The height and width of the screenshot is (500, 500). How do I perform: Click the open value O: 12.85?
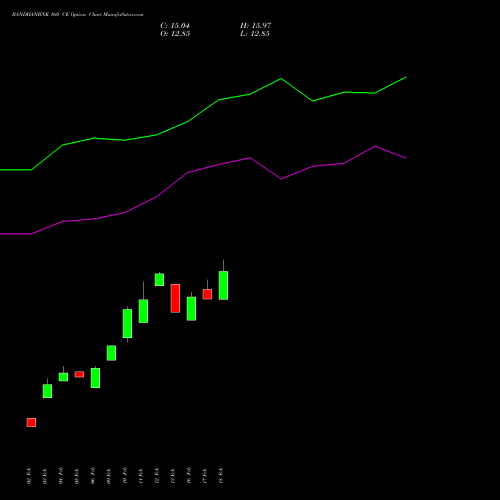(x=175, y=34)
